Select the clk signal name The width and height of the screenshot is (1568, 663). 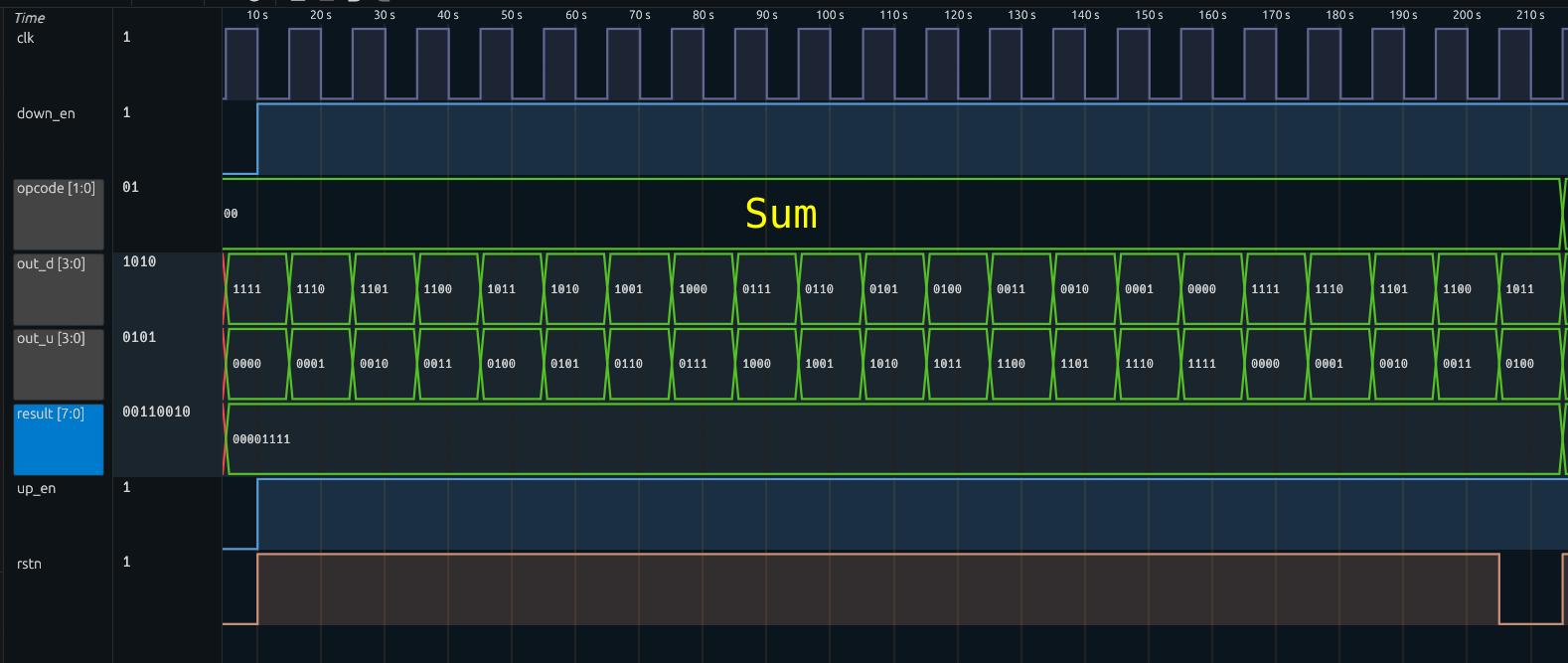(x=26, y=38)
